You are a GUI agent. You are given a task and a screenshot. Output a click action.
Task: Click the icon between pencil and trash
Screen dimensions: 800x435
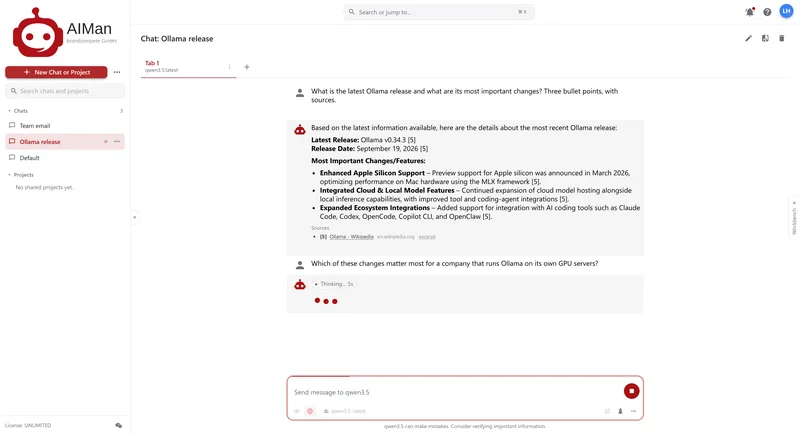[x=765, y=38]
